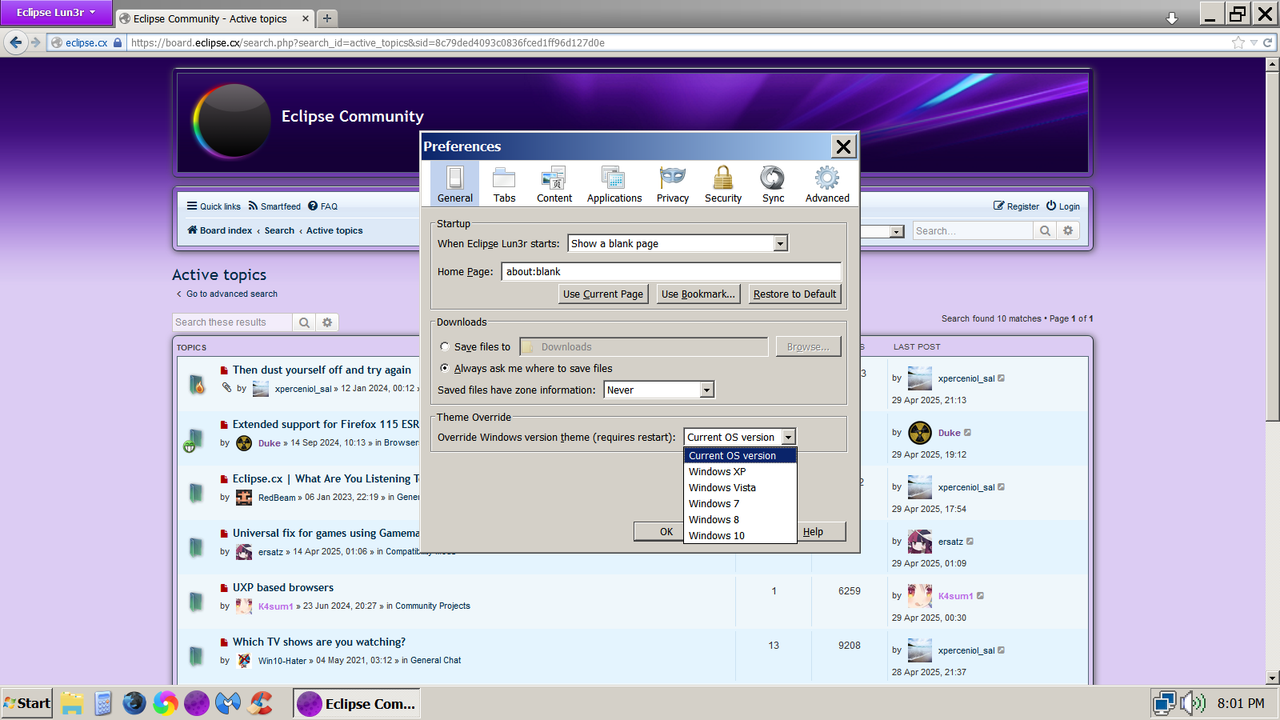
Task: Click Restore to Default button
Action: click(x=795, y=294)
